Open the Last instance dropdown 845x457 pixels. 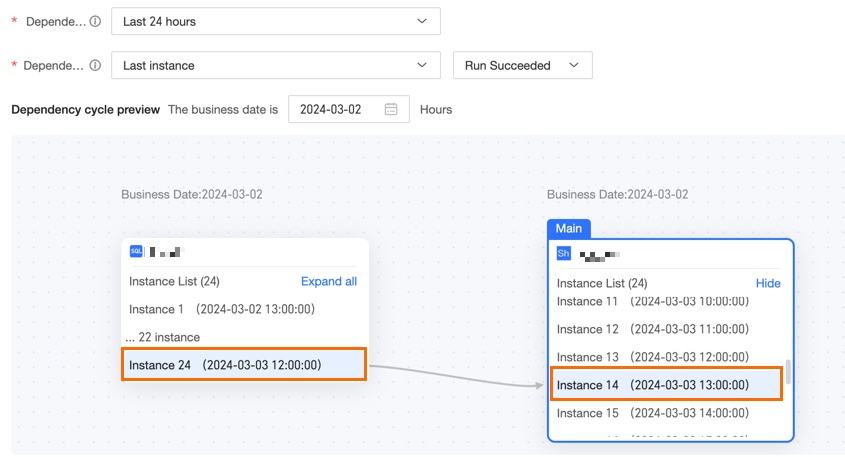click(276, 65)
